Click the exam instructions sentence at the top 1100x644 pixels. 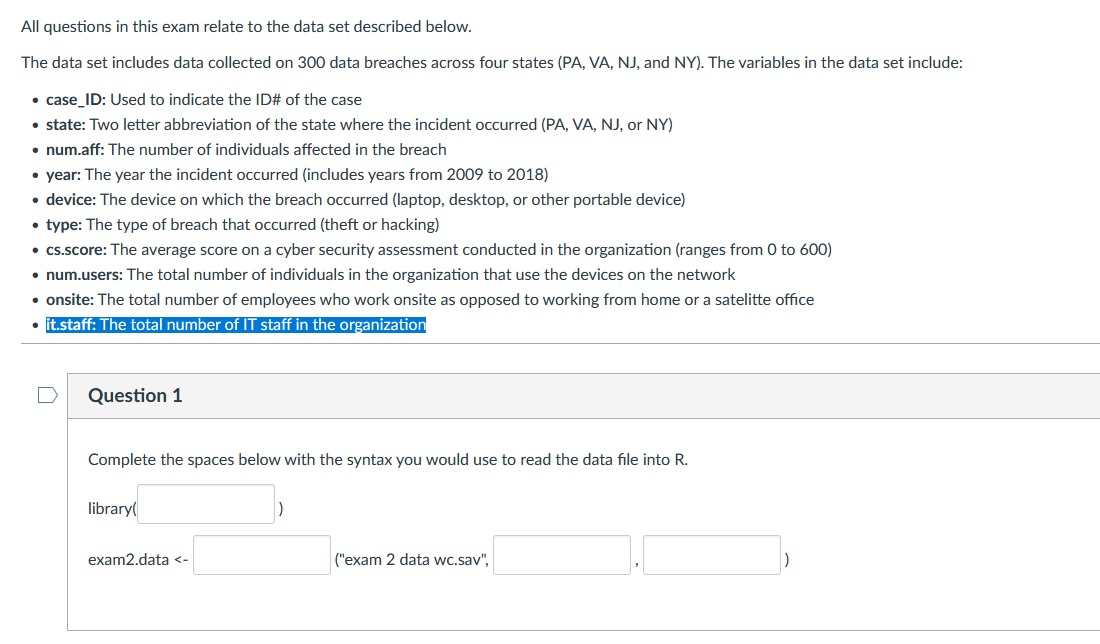[245, 27]
